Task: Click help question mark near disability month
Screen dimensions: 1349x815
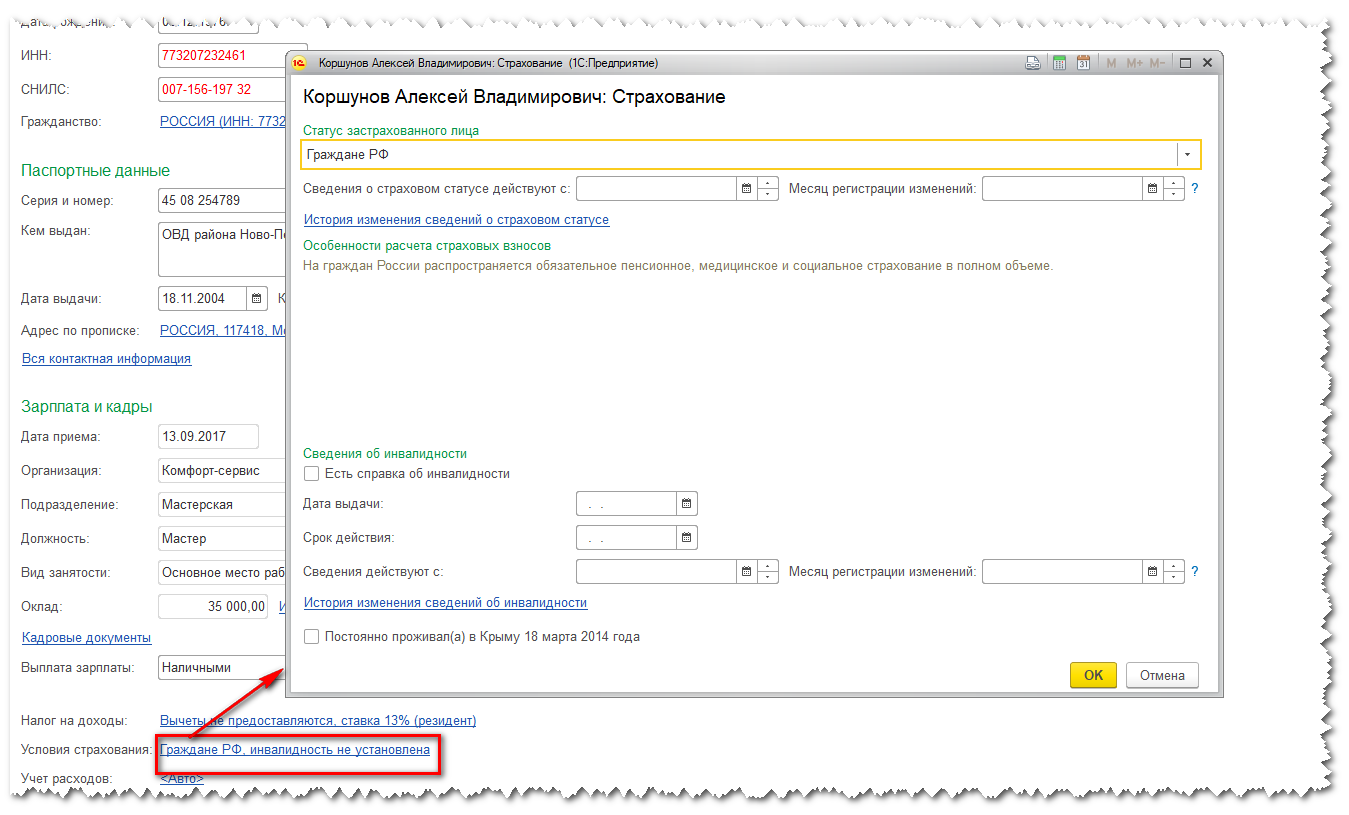Action: pyautogui.click(x=1195, y=572)
